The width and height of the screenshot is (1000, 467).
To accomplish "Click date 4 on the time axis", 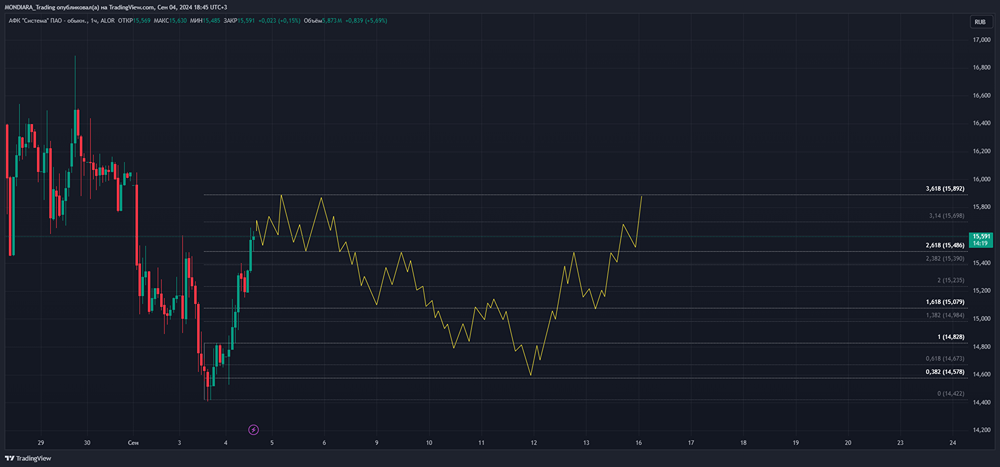I will tap(226, 443).
